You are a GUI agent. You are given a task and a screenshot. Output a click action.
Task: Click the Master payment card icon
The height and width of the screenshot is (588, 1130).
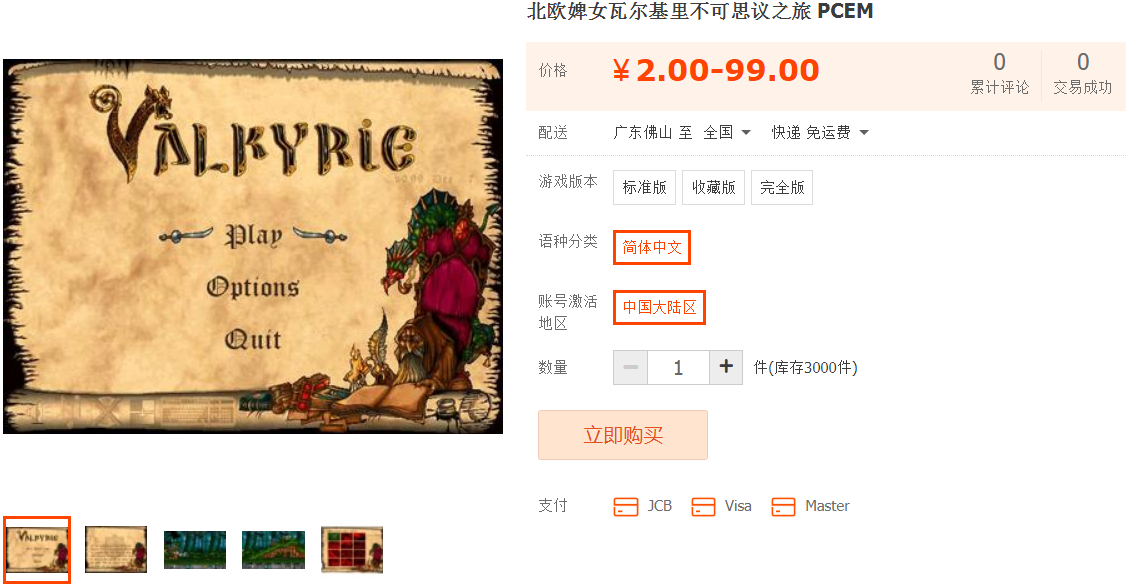pyautogui.click(x=783, y=507)
